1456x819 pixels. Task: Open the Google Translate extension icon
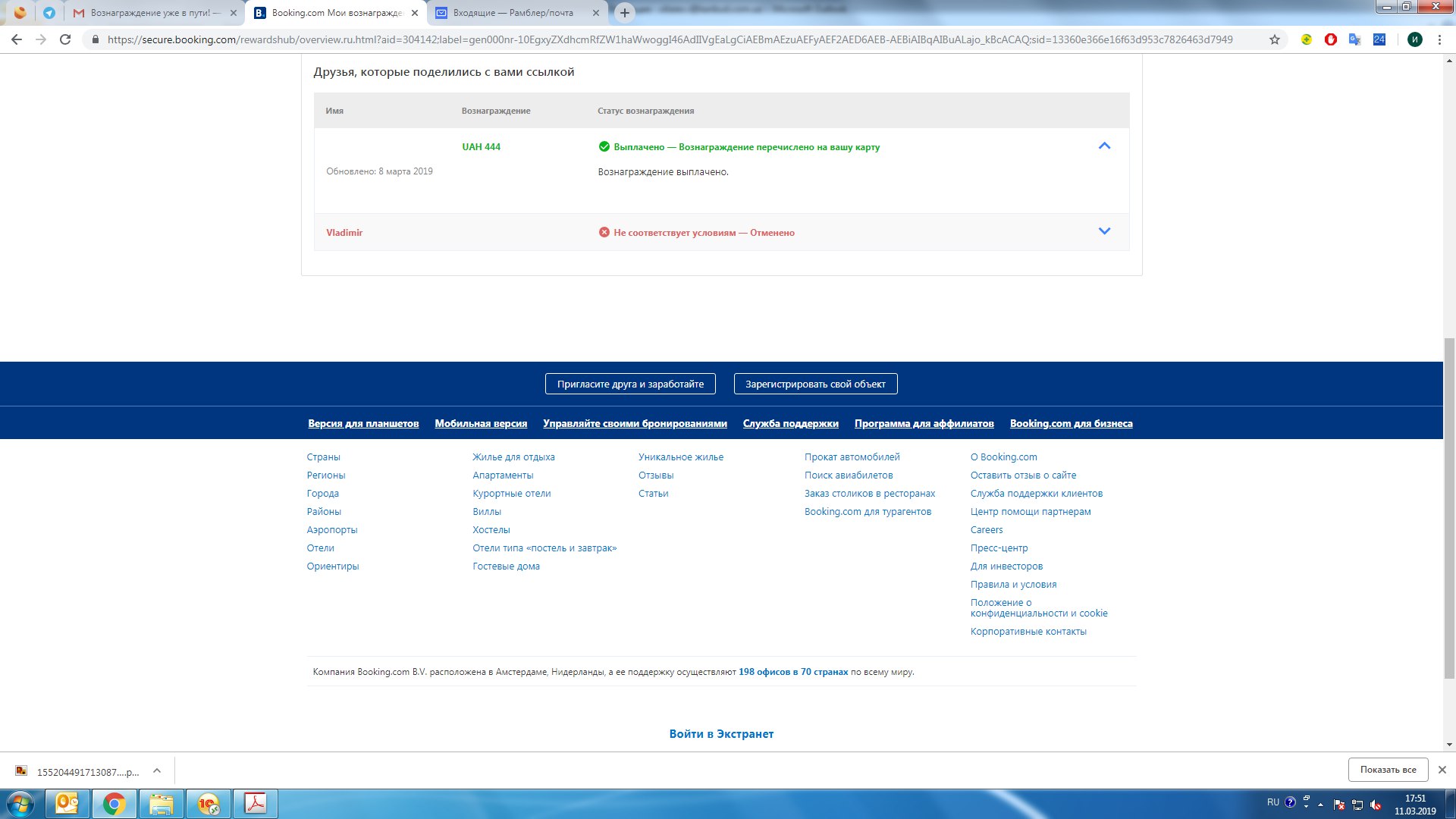coord(1354,39)
